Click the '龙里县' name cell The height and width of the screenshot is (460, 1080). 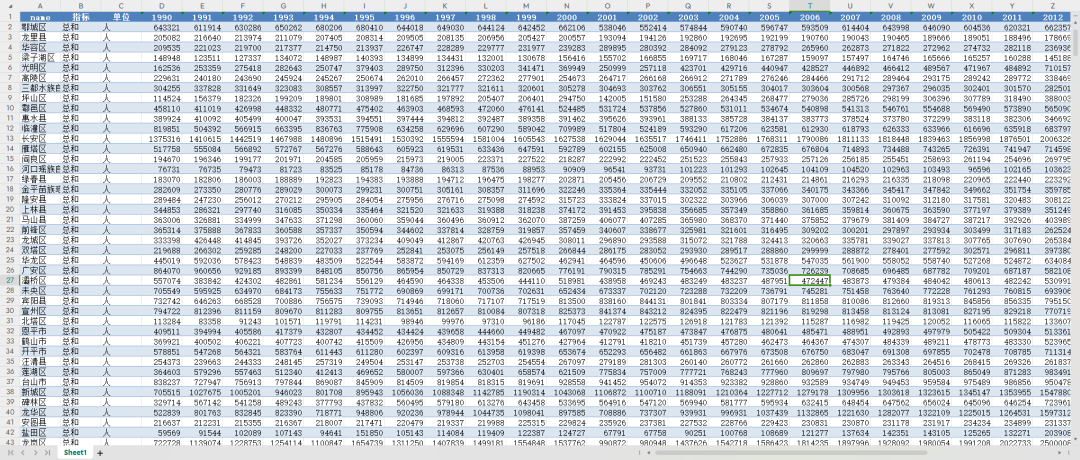[x=40, y=37]
